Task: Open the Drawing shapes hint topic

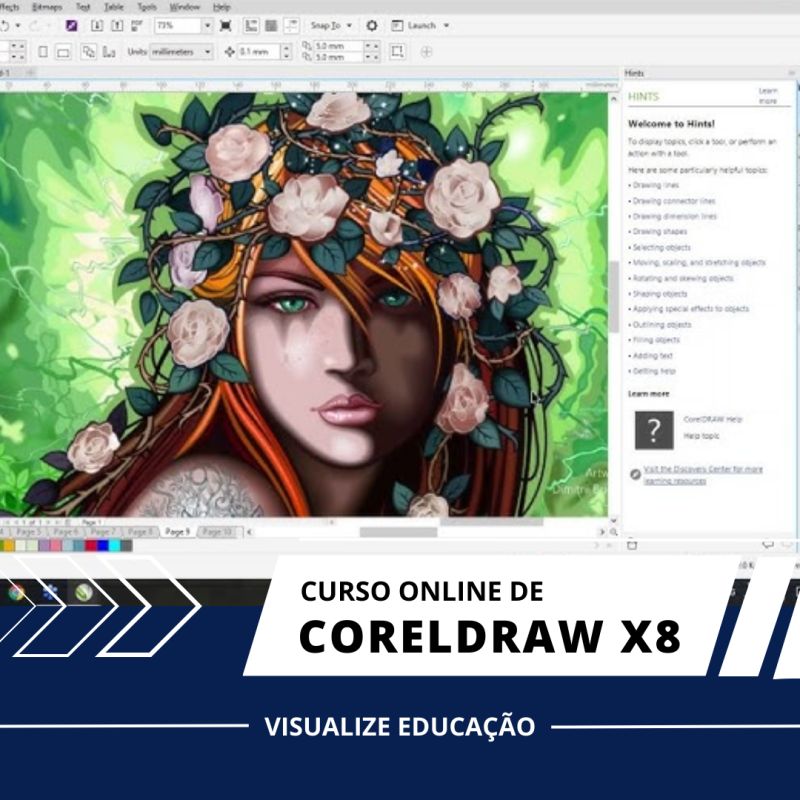Action: point(660,232)
